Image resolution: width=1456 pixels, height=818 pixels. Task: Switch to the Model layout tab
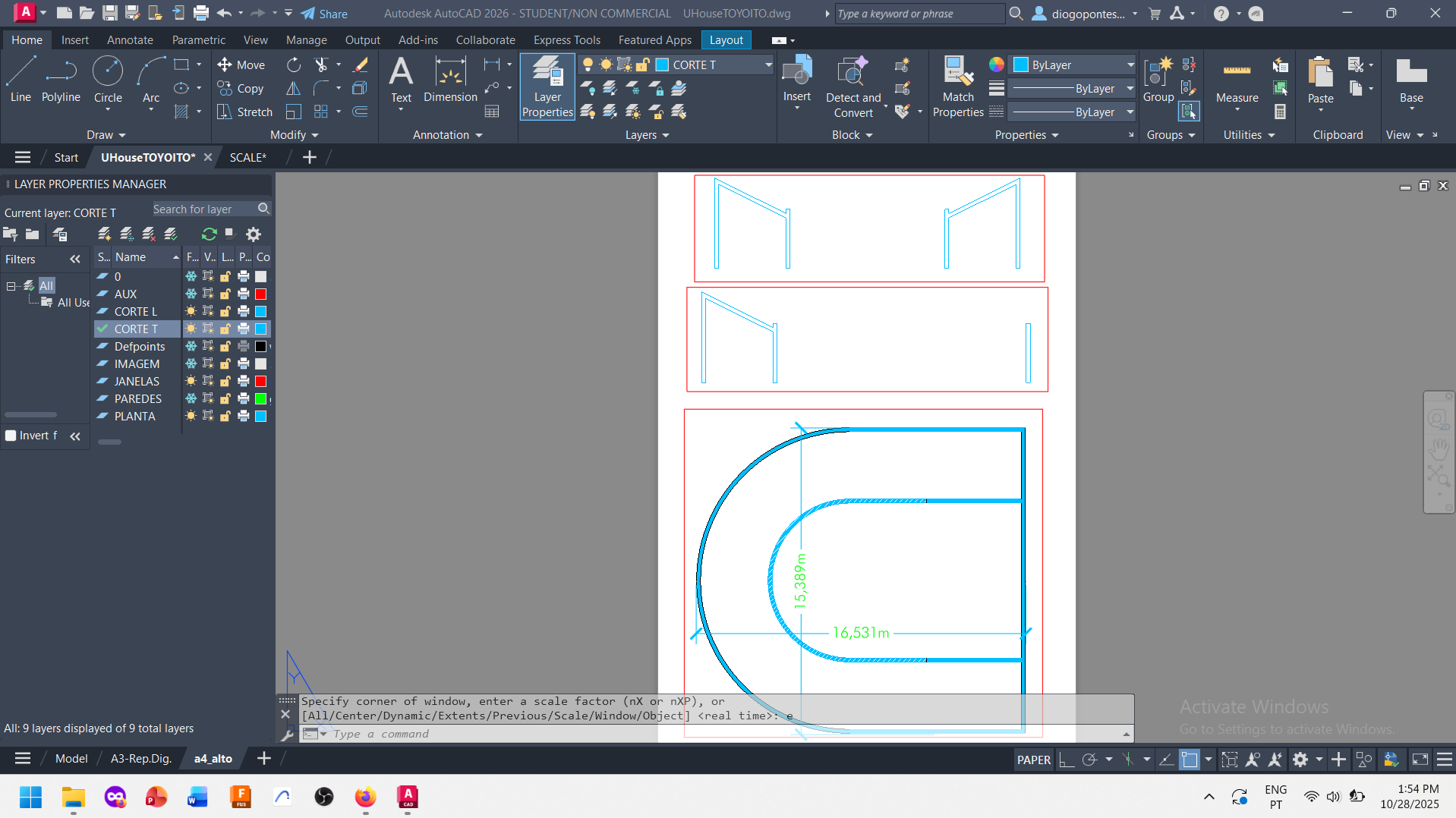[x=71, y=758]
